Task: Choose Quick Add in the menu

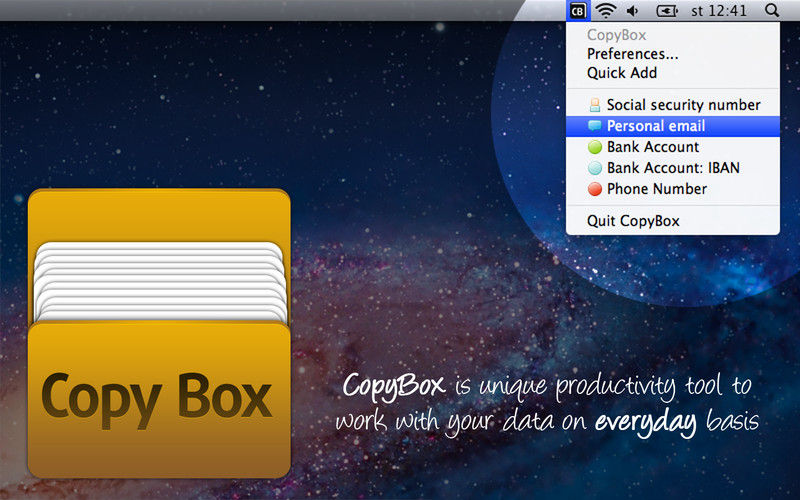Action: pos(672,73)
